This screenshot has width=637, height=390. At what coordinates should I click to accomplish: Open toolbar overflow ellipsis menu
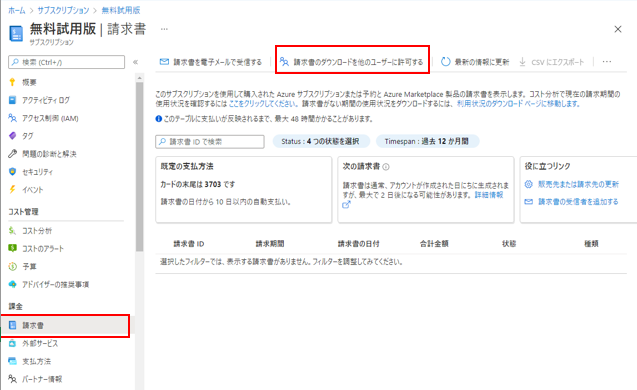coord(607,62)
